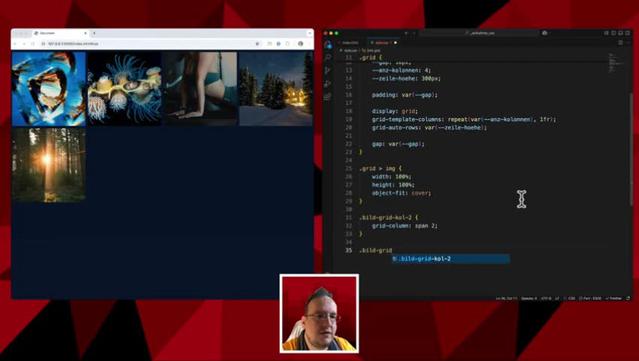Click the Port status bar entry
The width and height of the screenshot is (639, 361).
coord(590,298)
